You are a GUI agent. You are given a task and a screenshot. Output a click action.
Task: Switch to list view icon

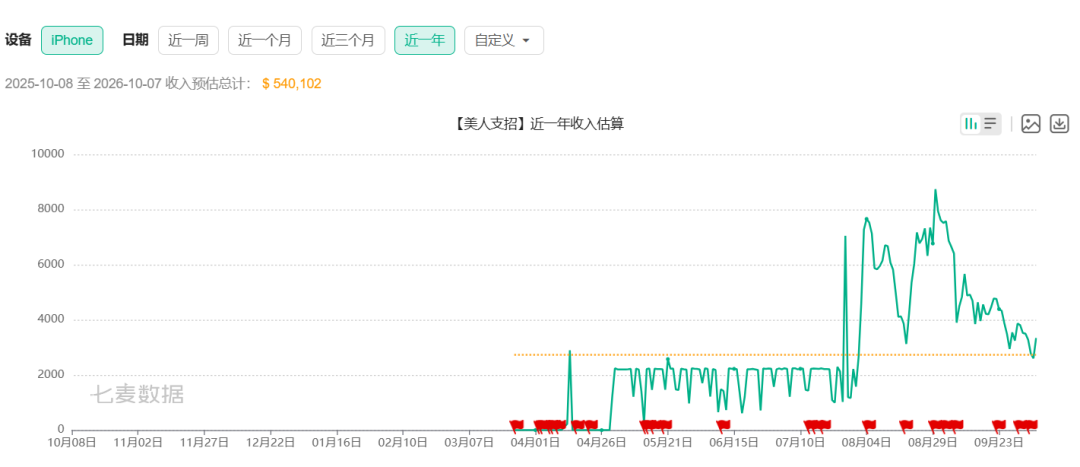[x=990, y=124]
